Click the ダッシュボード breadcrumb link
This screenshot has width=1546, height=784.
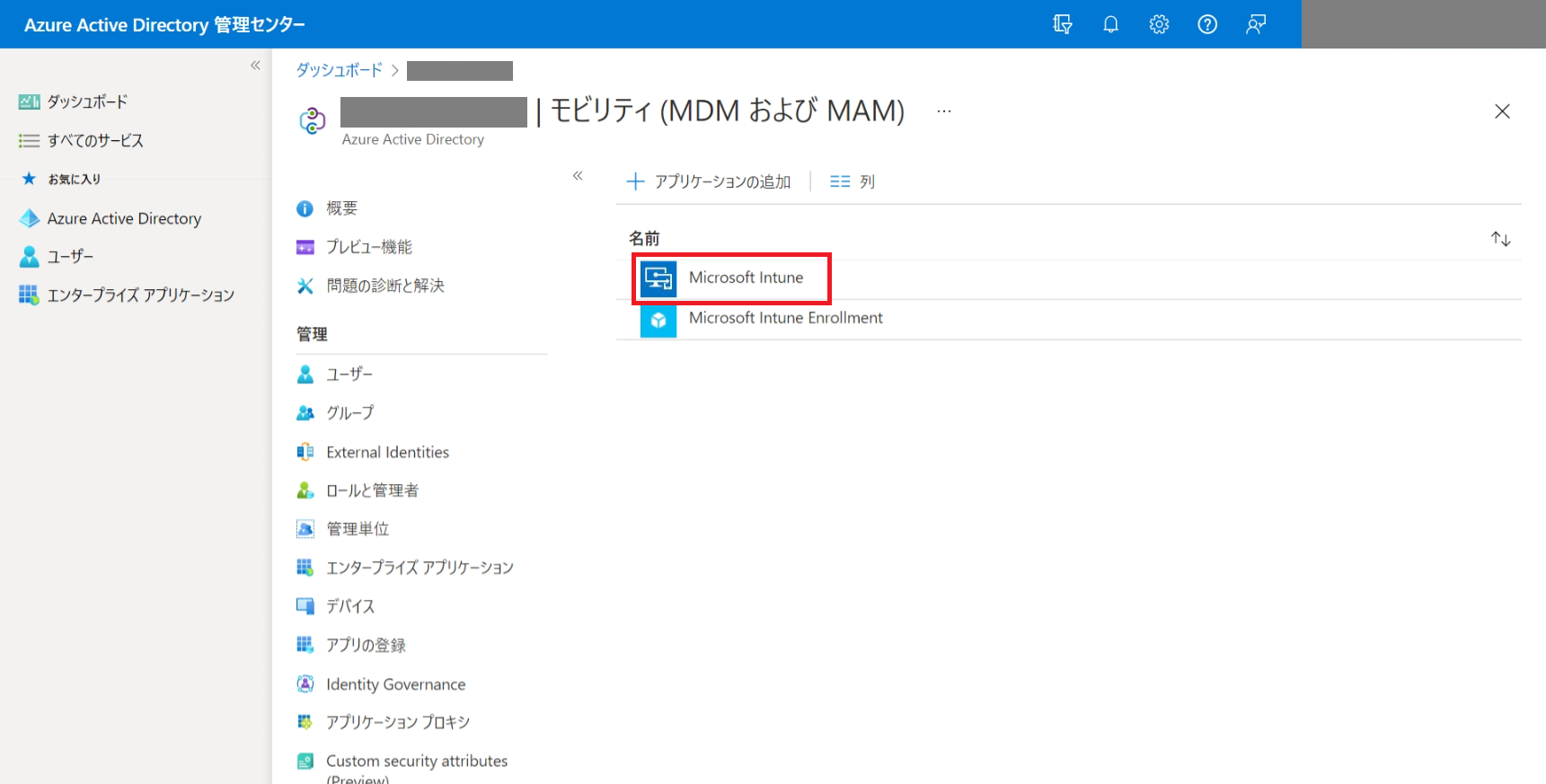click(x=340, y=70)
